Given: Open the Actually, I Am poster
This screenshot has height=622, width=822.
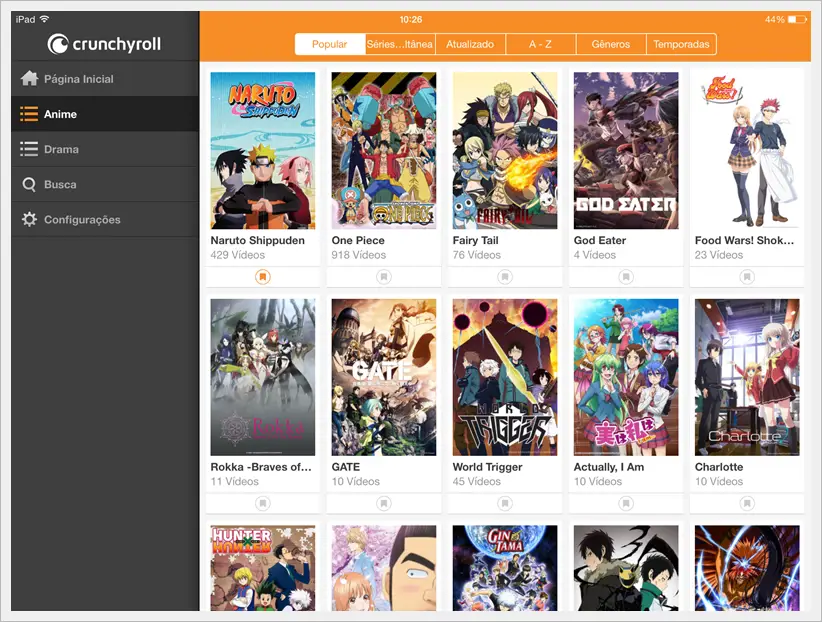Looking at the screenshot, I should (x=626, y=377).
